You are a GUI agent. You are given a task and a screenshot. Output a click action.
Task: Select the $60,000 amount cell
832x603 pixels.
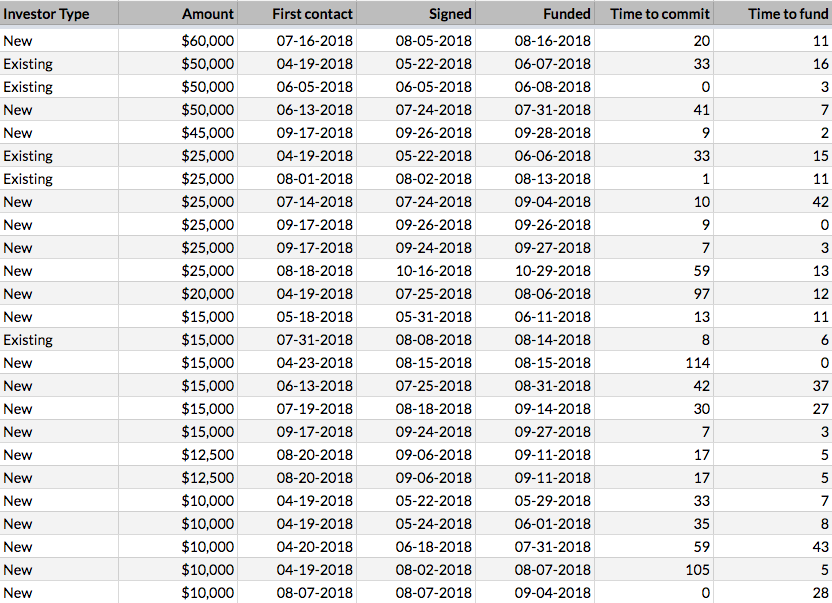point(207,41)
